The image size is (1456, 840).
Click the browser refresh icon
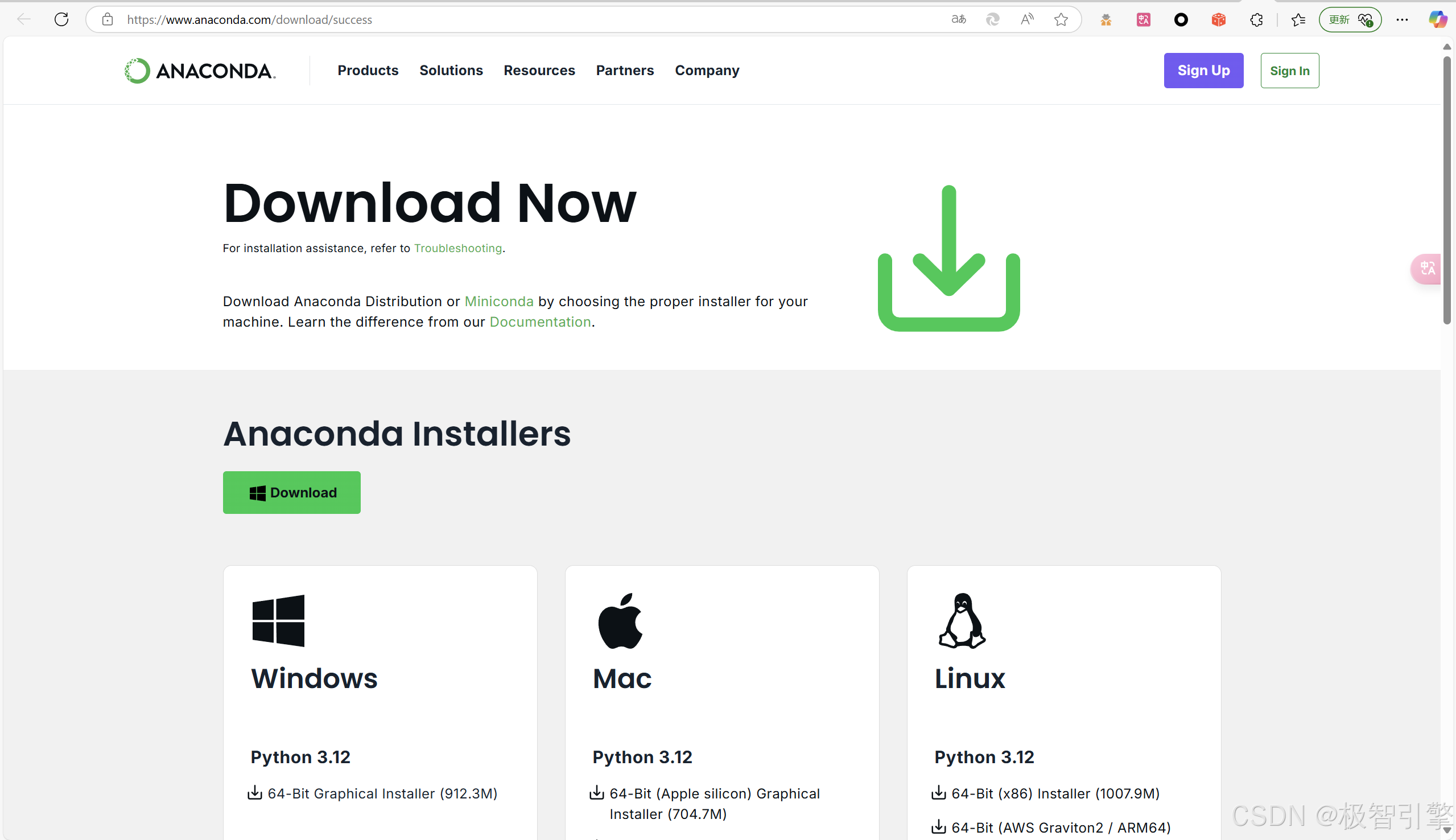[x=61, y=19]
